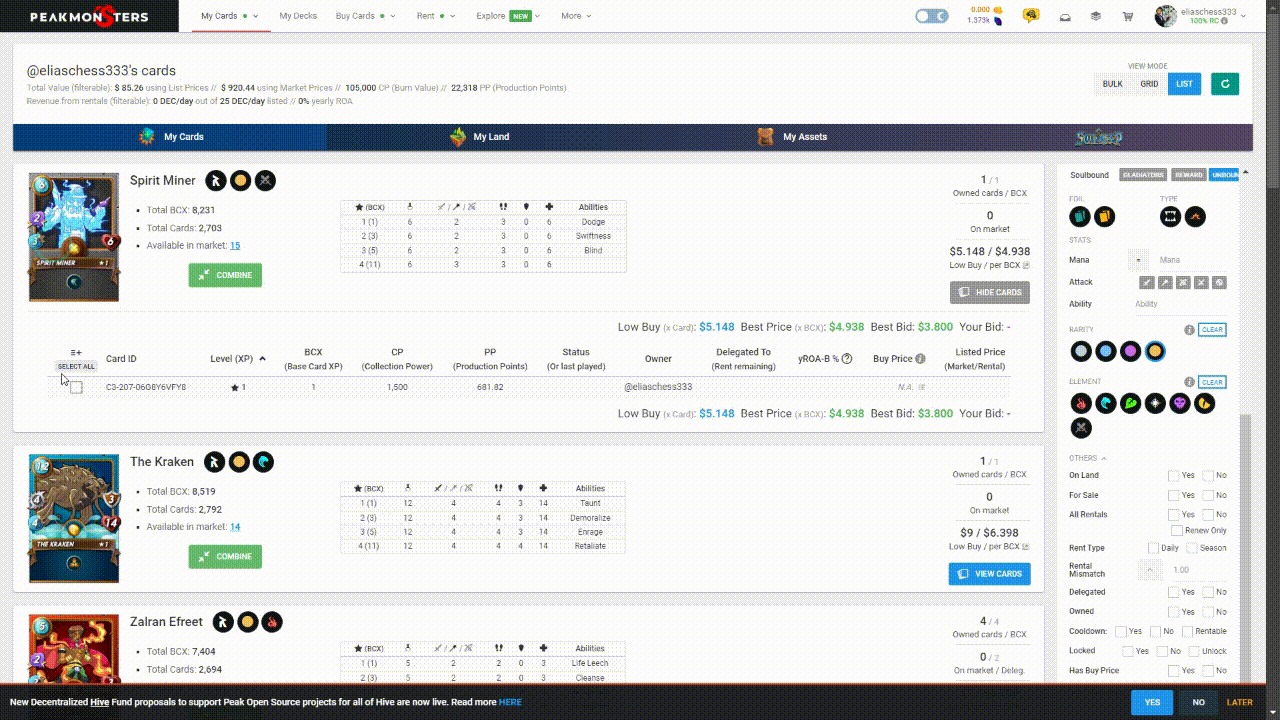Click the Rarity info icon

[x=1189, y=330]
